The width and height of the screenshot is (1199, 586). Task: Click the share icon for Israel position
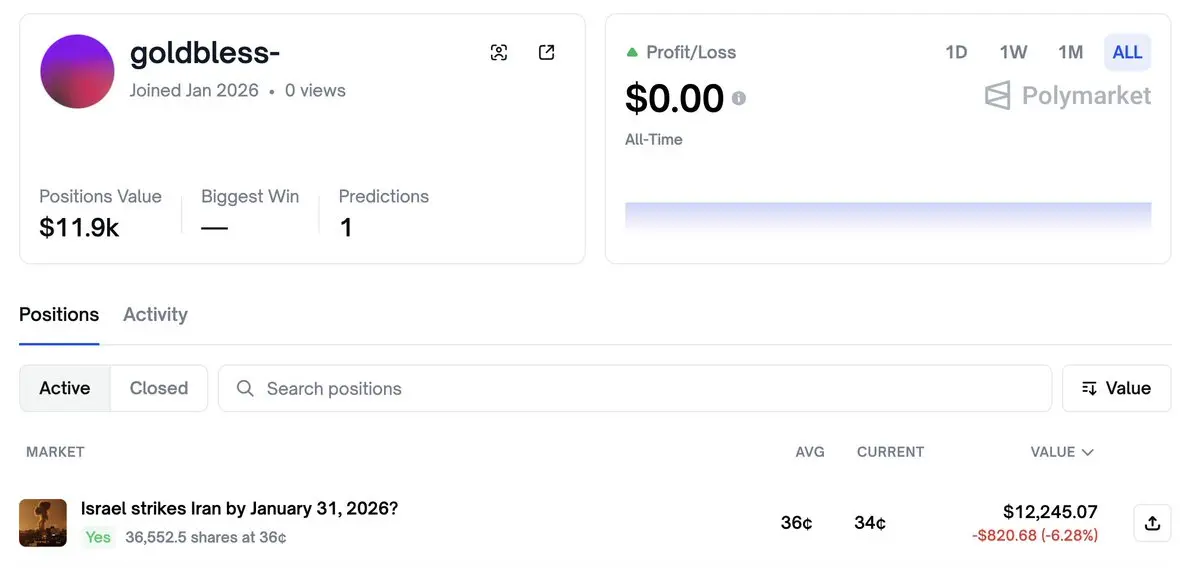(1152, 522)
